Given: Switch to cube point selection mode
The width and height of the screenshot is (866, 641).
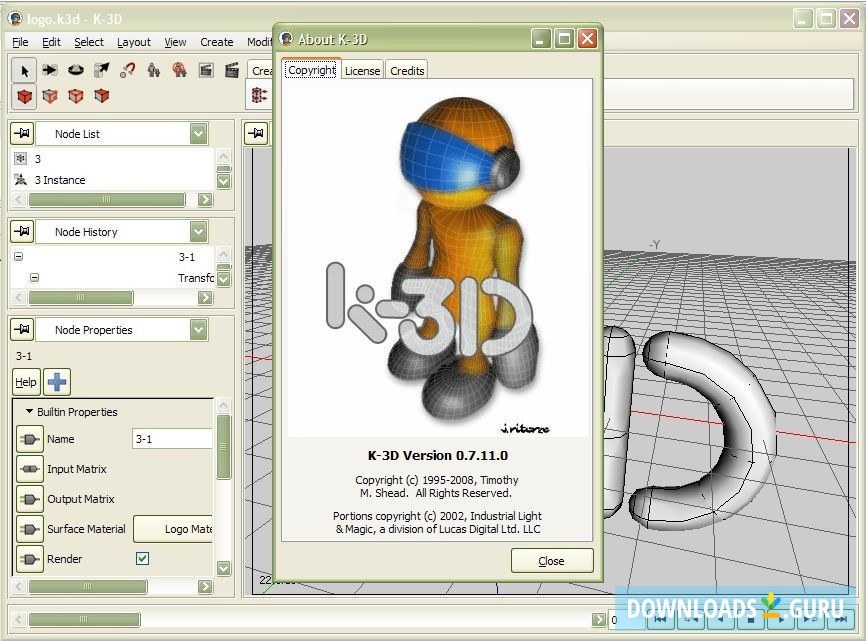Looking at the screenshot, I should [x=50, y=96].
